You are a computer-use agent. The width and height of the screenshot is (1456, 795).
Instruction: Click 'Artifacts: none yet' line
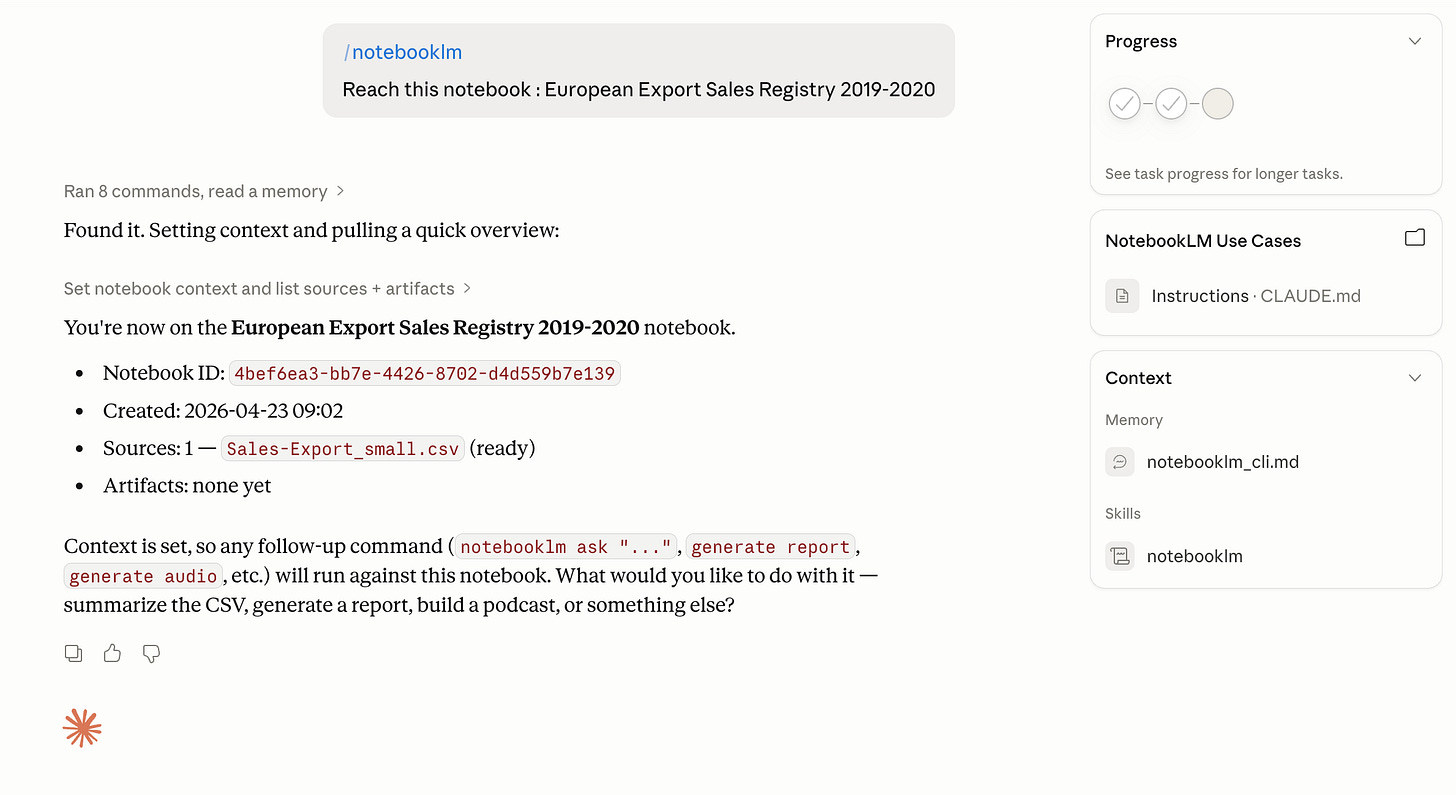[187, 486]
